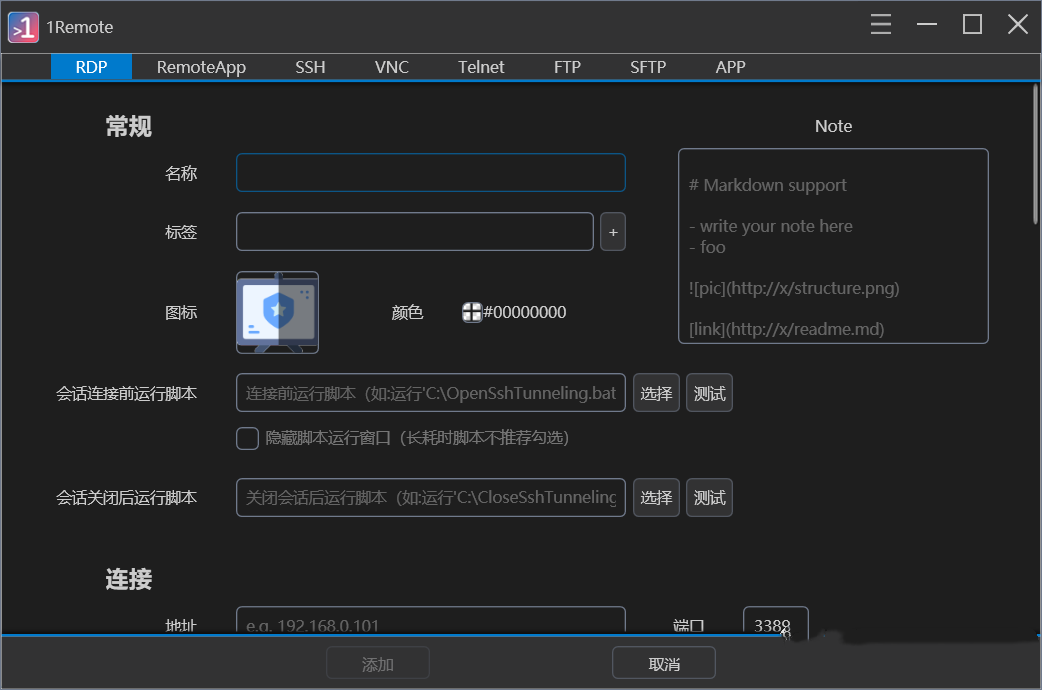Switch to the RemoteApp tab

pyautogui.click(x=201, y=67)
